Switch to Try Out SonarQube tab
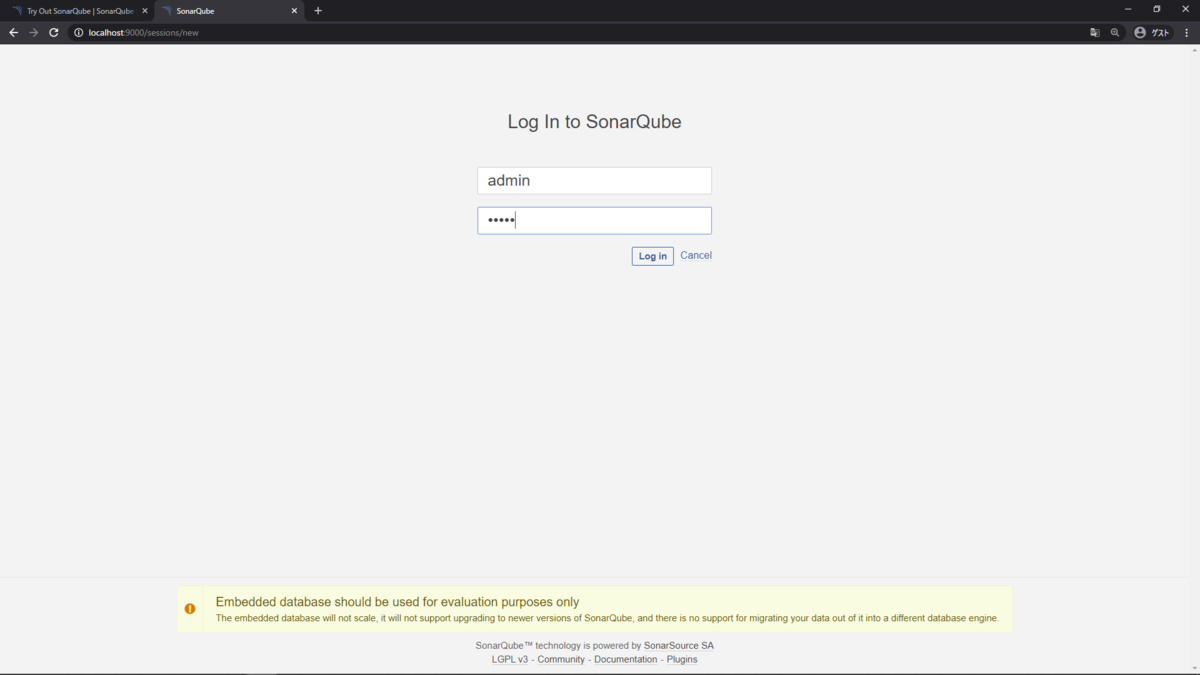This screenshot has height=675, width=1200. [79, 11]
